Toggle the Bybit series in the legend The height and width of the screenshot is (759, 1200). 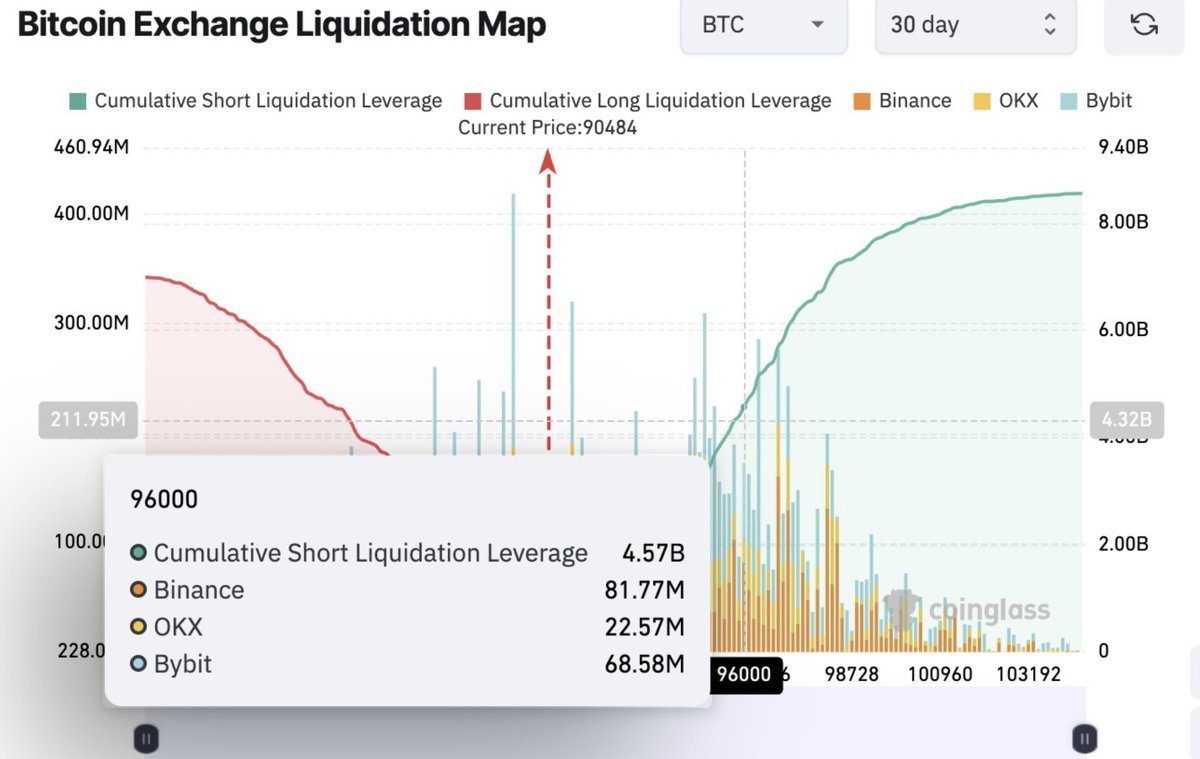pos(1098,100)
